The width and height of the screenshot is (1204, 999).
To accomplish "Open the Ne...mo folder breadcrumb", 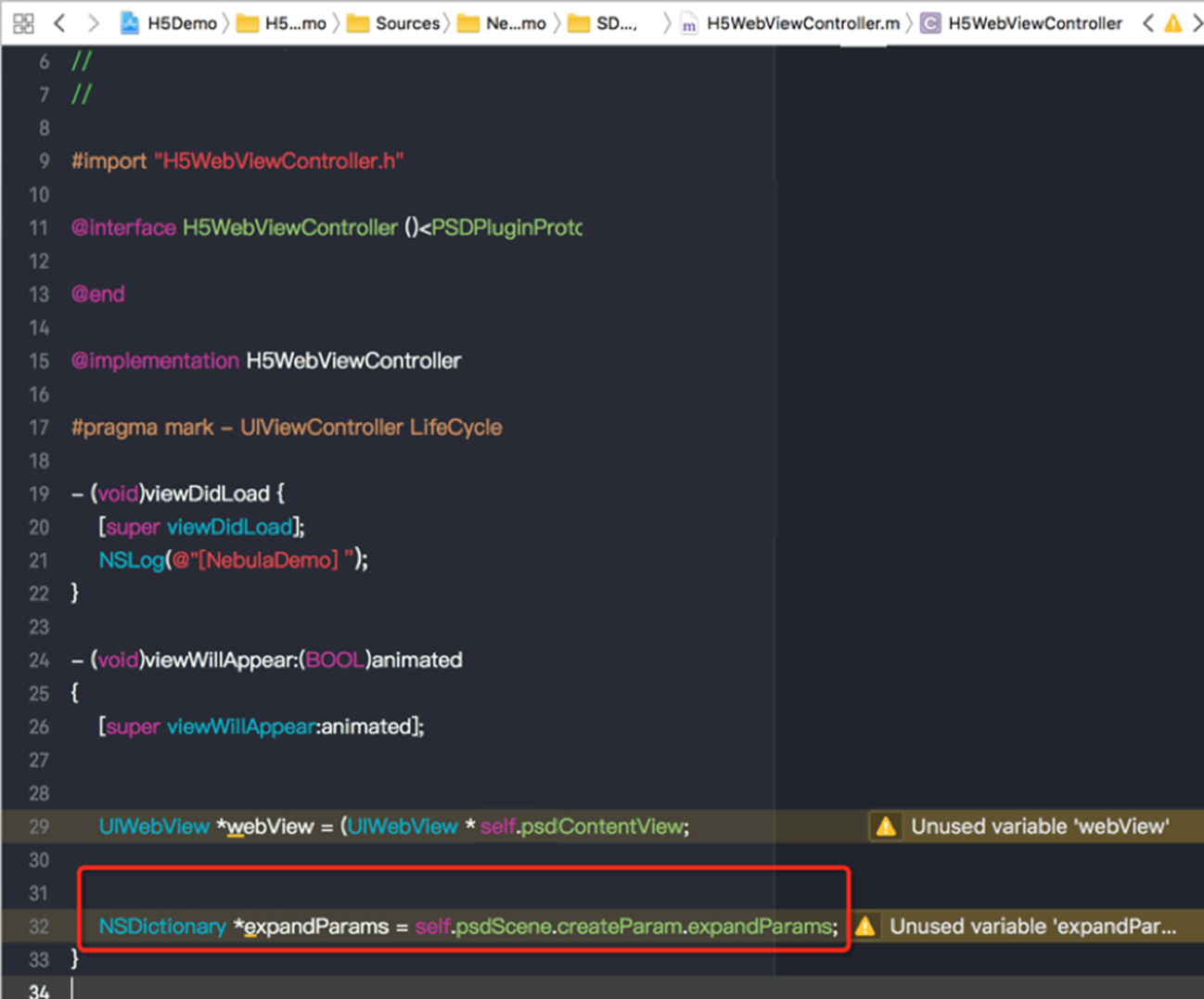I will [515, 23].
